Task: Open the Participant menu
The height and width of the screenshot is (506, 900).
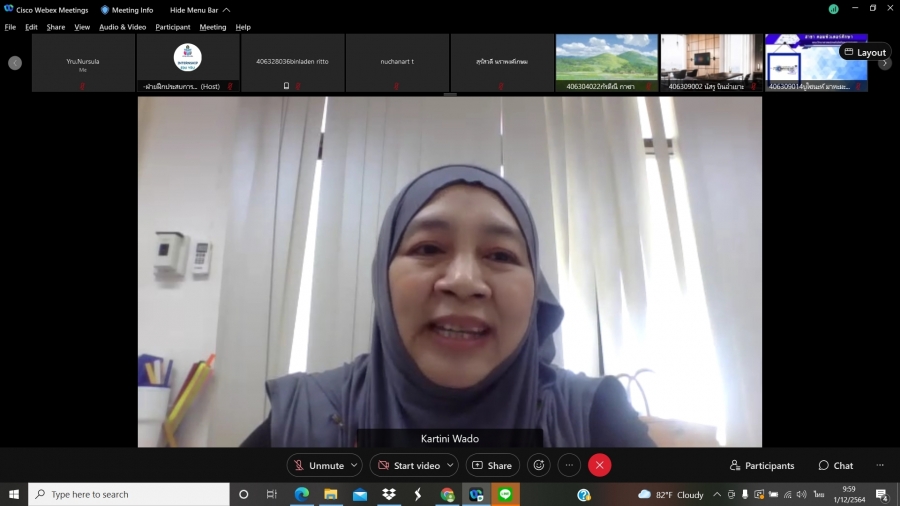Action: pyautogui.click(x=172, y=27)
